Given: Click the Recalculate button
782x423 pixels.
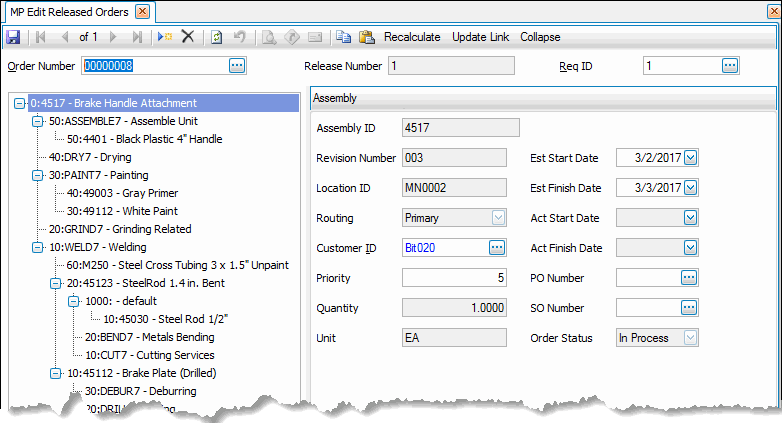Looking at the screenshot, I should (x=412, y=37).
